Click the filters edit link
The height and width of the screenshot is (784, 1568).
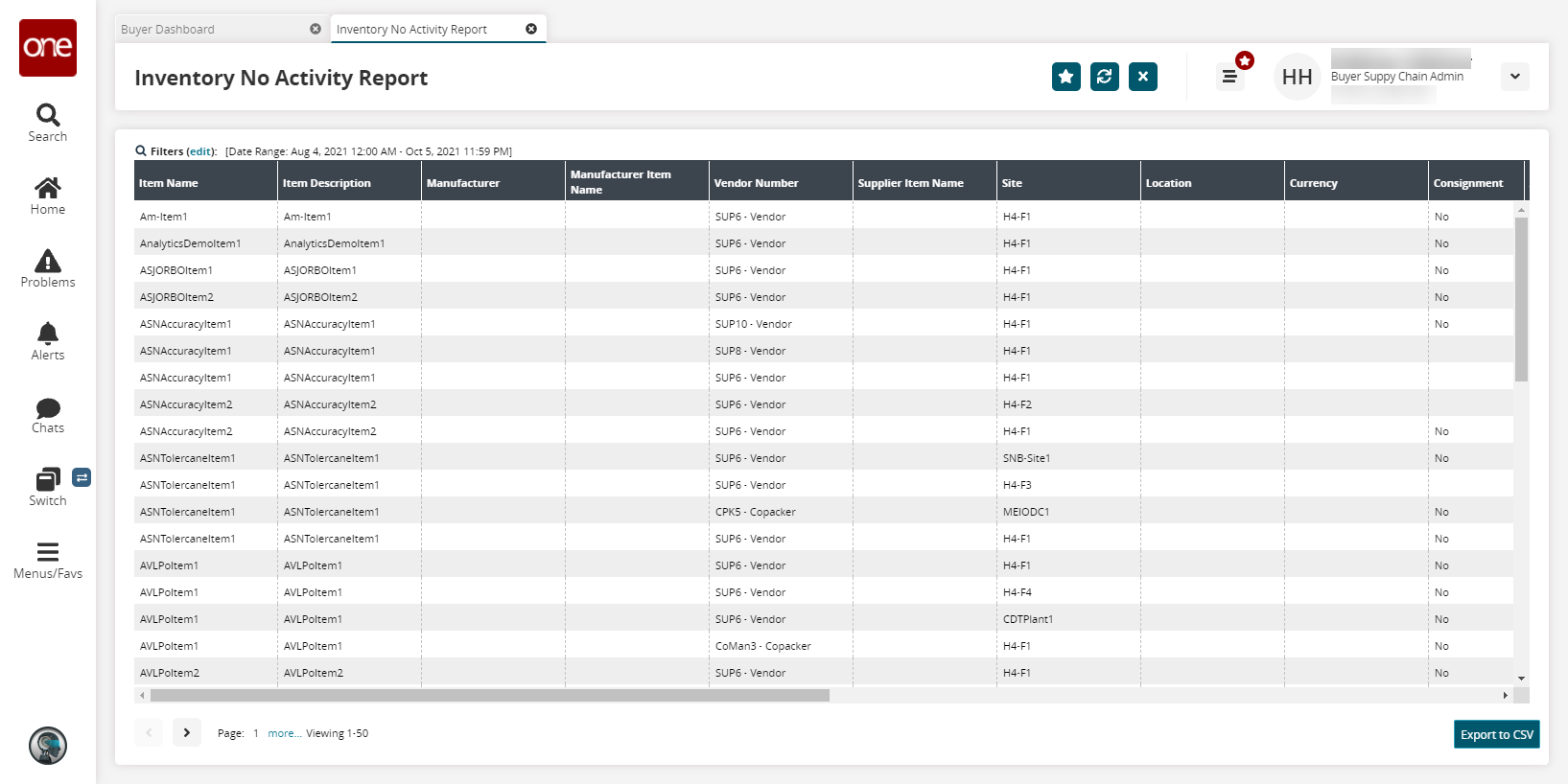[x=200, y=151]
